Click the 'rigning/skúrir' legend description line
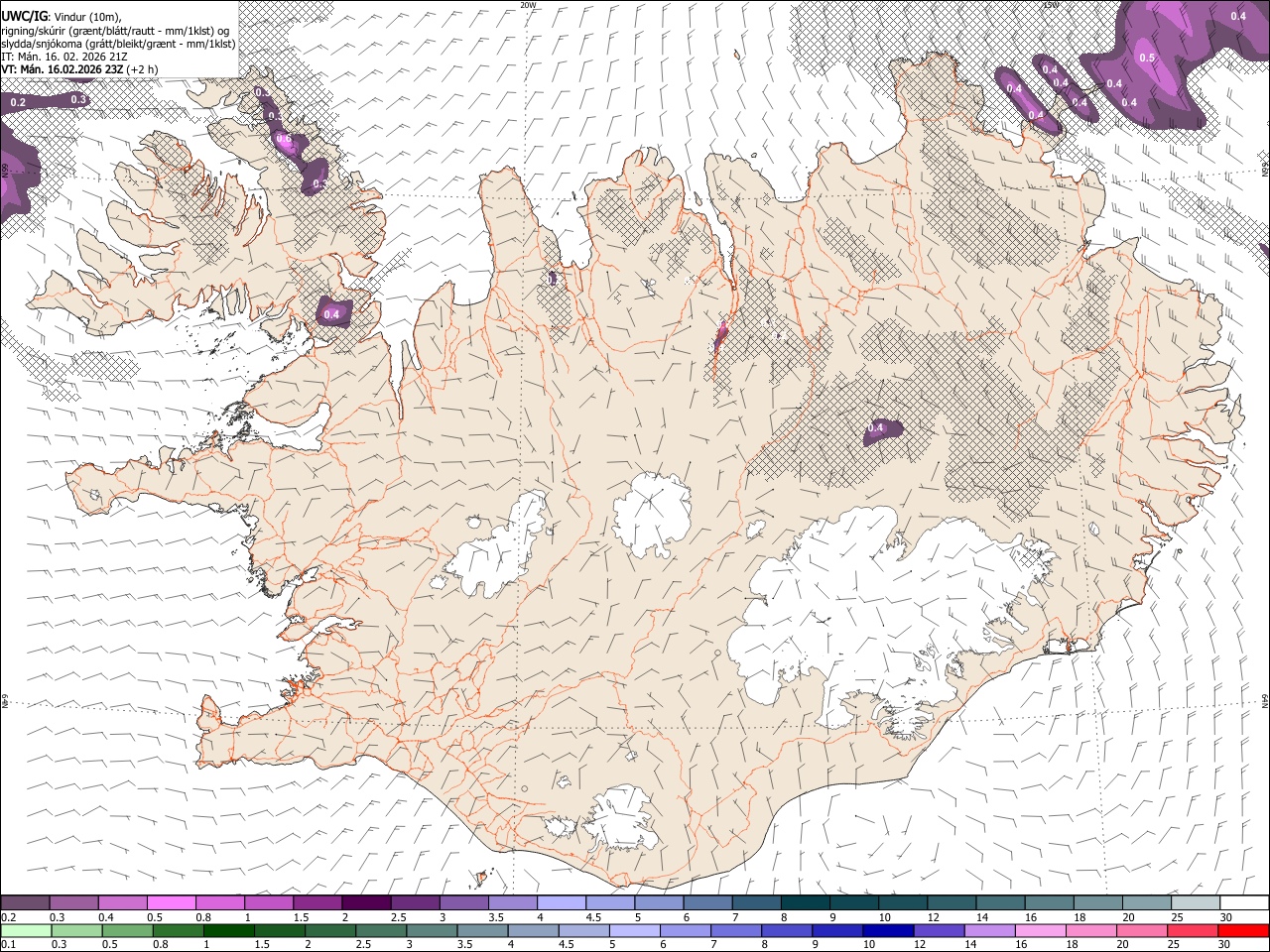Screen dimensions: 1270x952 point(114,30)
